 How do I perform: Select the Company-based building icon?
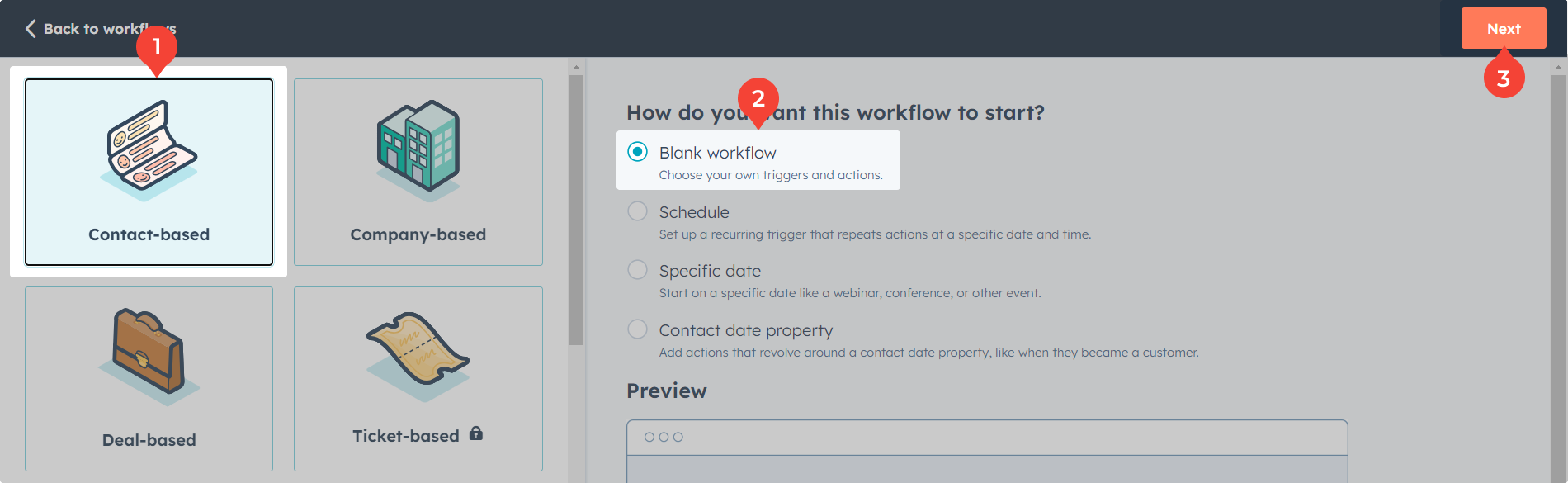(x=418, y=149)
